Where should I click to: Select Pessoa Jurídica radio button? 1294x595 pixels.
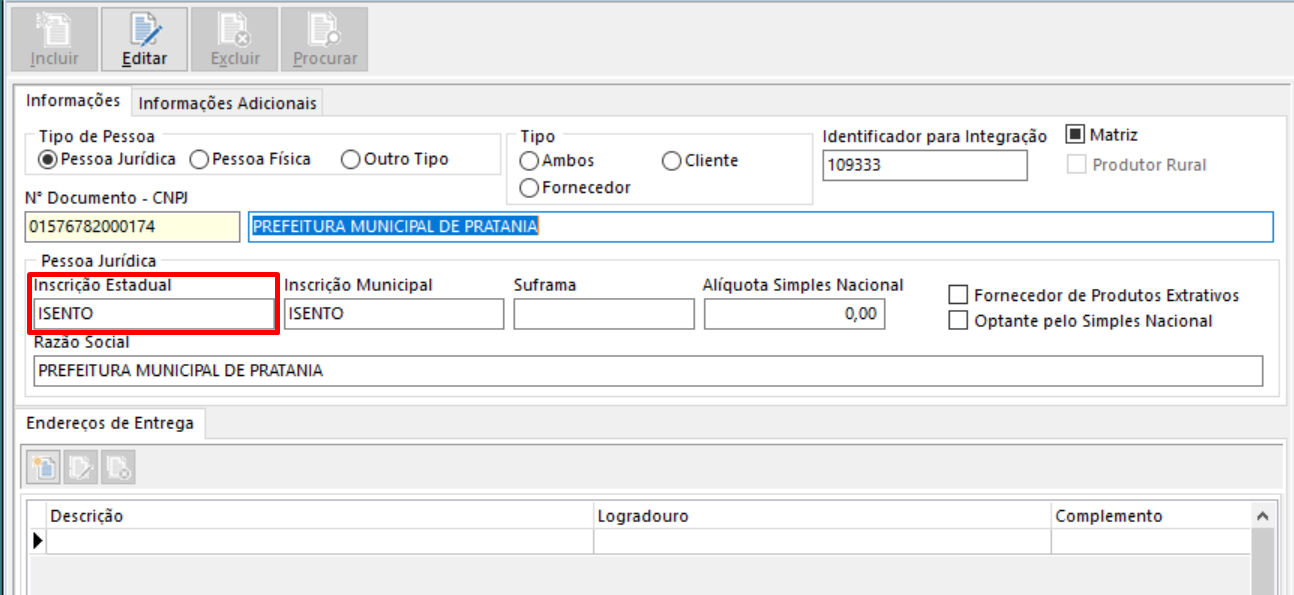(x=106, y=159)
